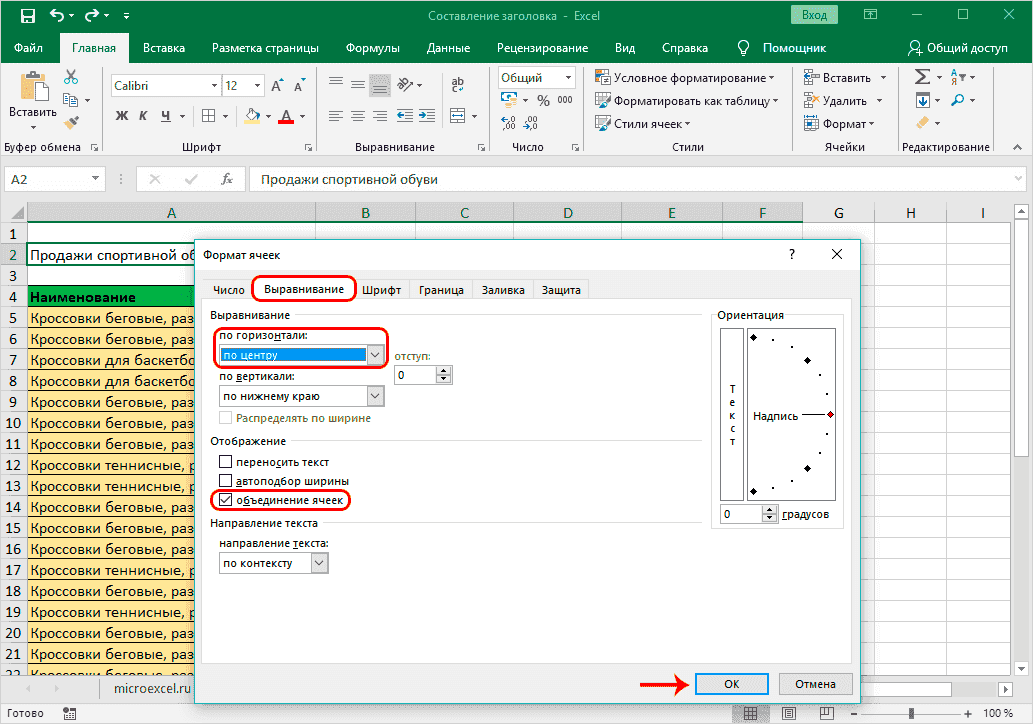The image size is (1033, 724).
Task: Click the insert function fx icon
Action: pyautogui.click(x=227, y=180)
